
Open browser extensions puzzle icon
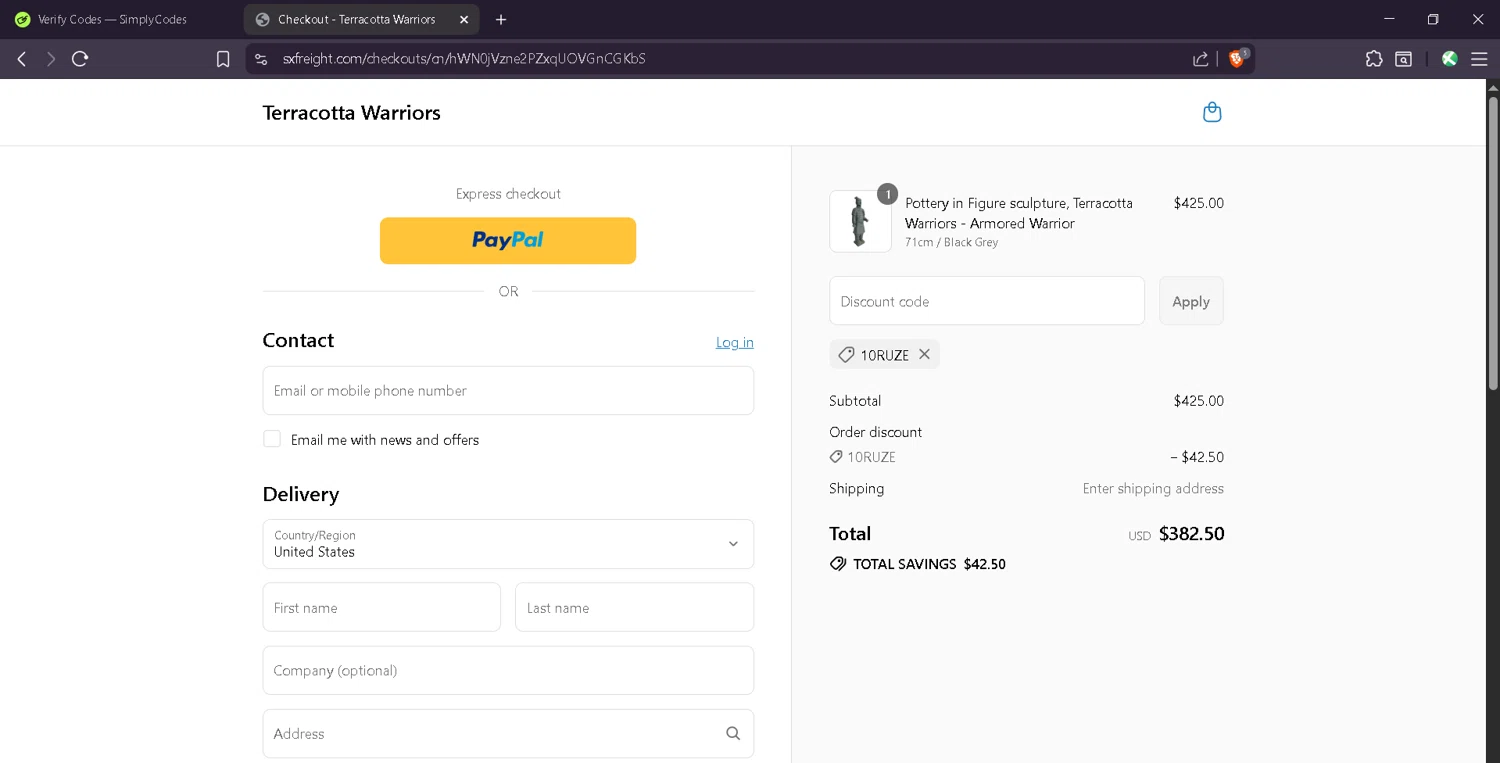point(1374,59)
